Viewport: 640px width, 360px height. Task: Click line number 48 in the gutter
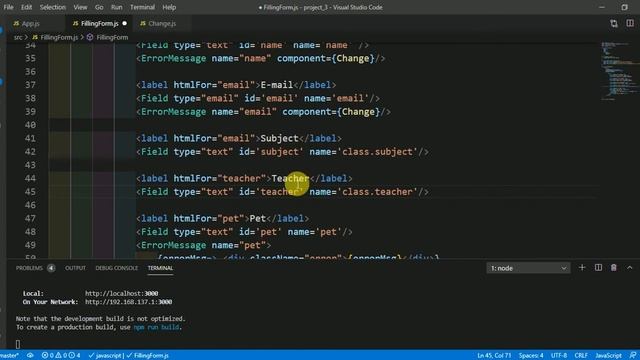tap(30, 232)
